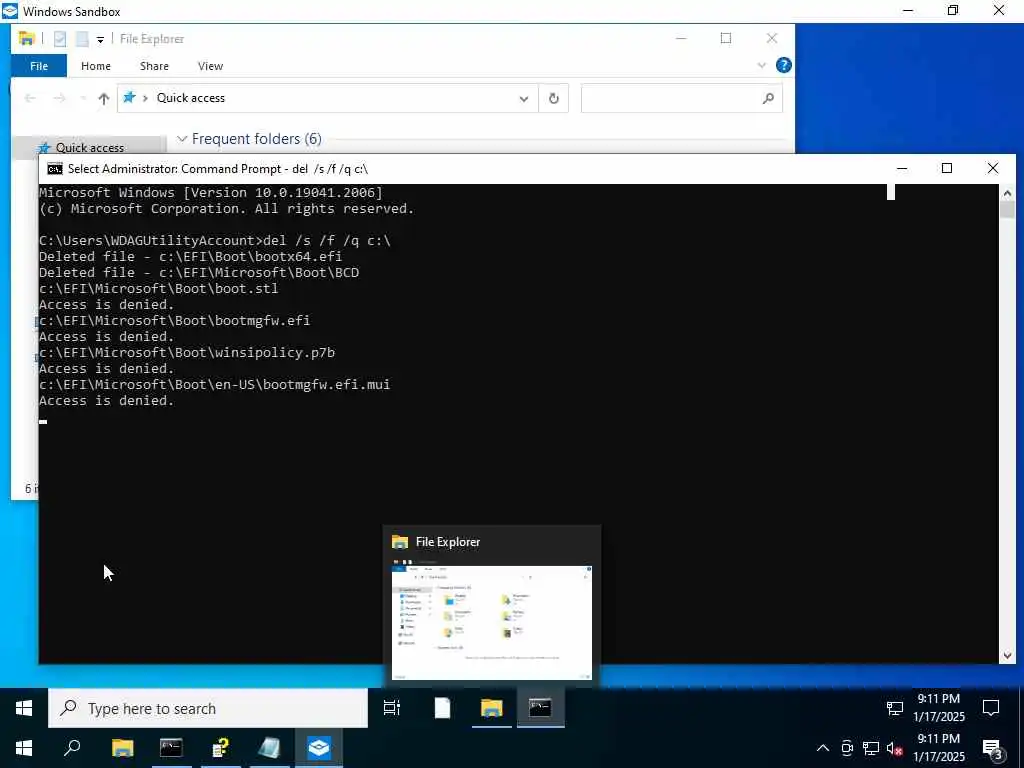Click the File Explorer taskbar preview thumbnail
Screen dimensions: 1024x768
(492, 622)
